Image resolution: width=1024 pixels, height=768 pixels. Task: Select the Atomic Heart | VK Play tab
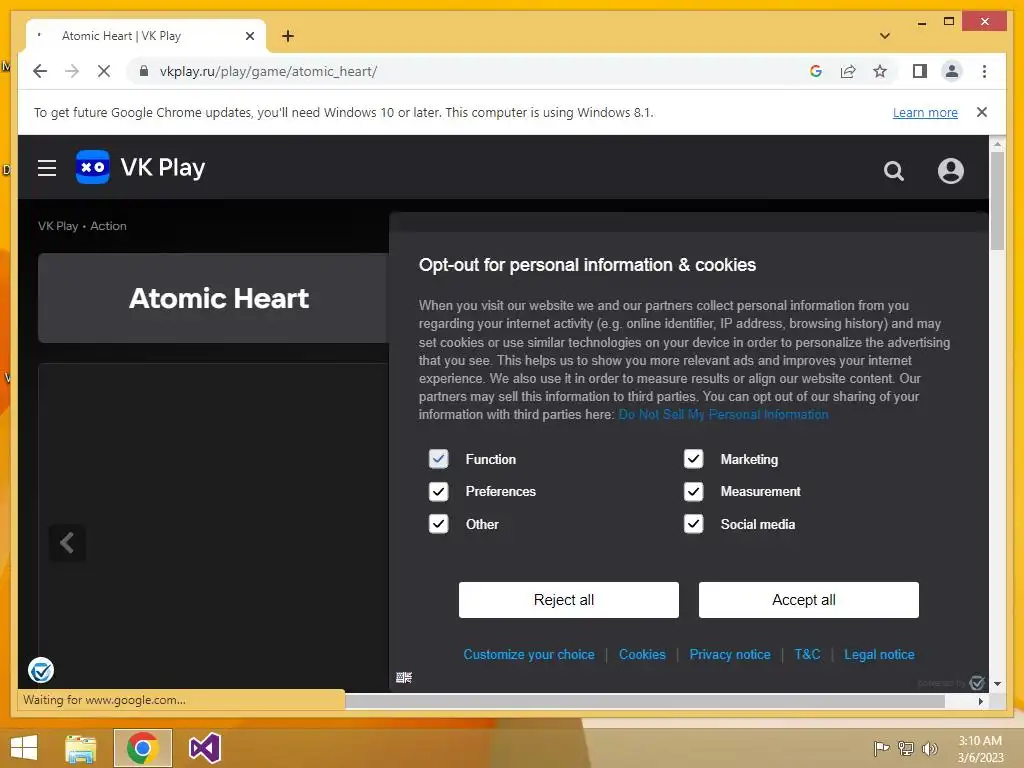coord(146,36)
